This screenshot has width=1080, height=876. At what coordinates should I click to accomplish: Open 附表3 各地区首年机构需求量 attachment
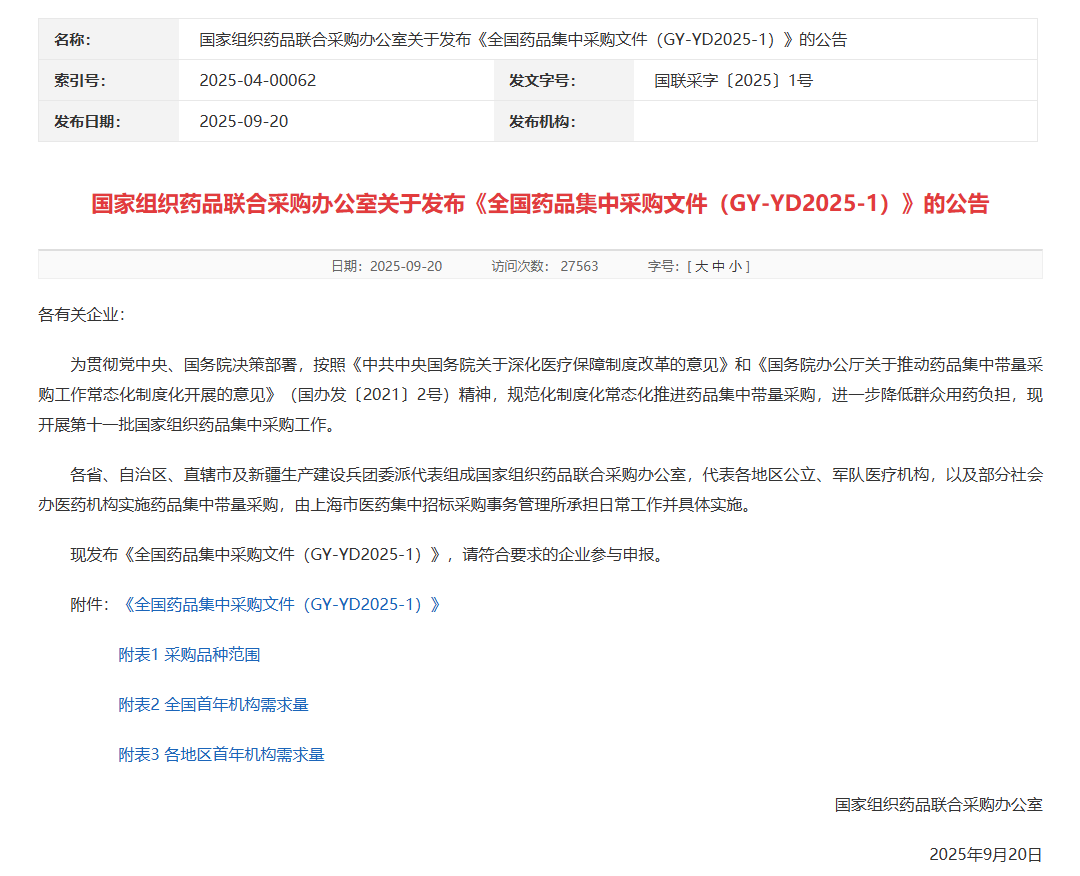(x=221, y=755)
